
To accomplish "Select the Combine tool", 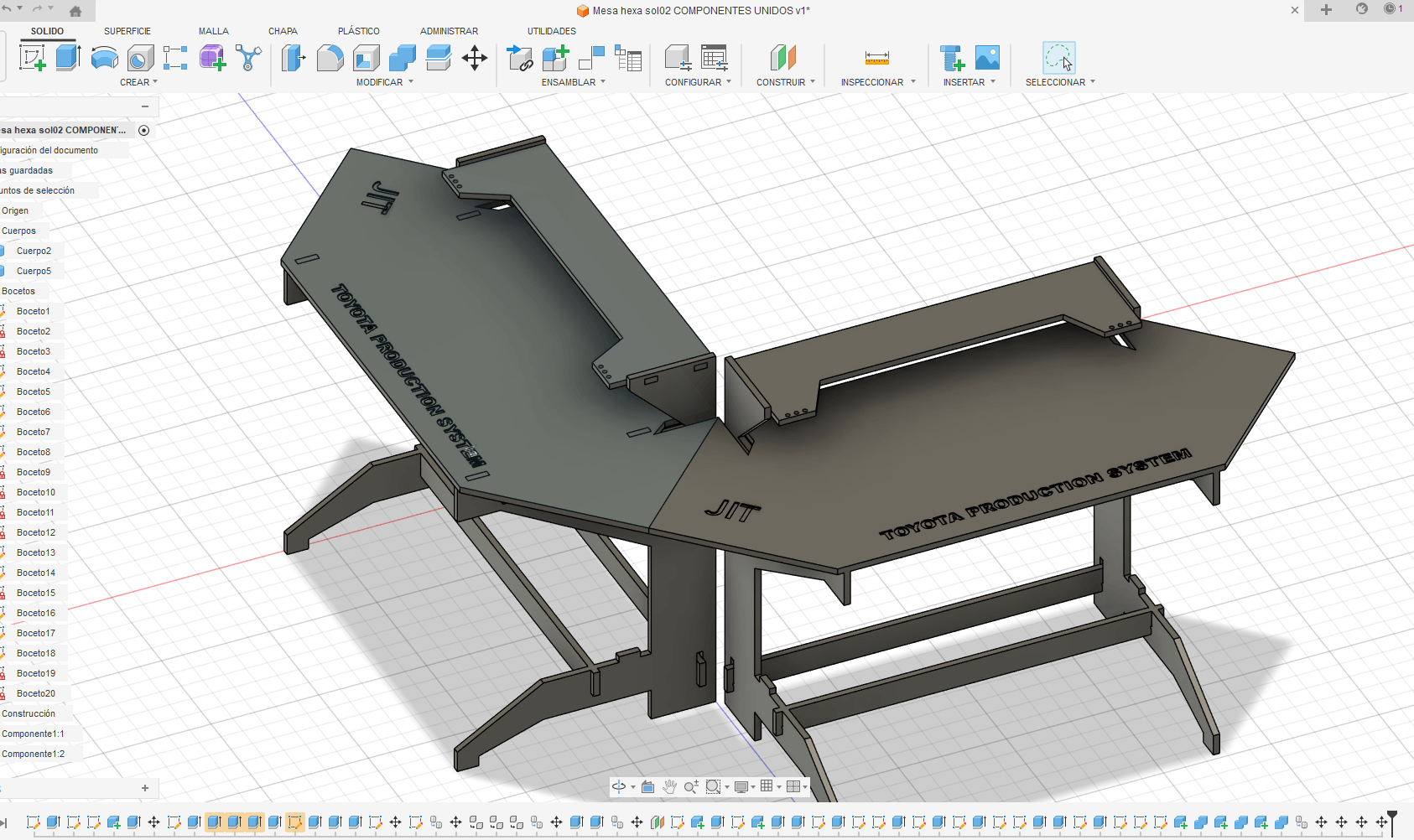I will click(x=403, y=58).
